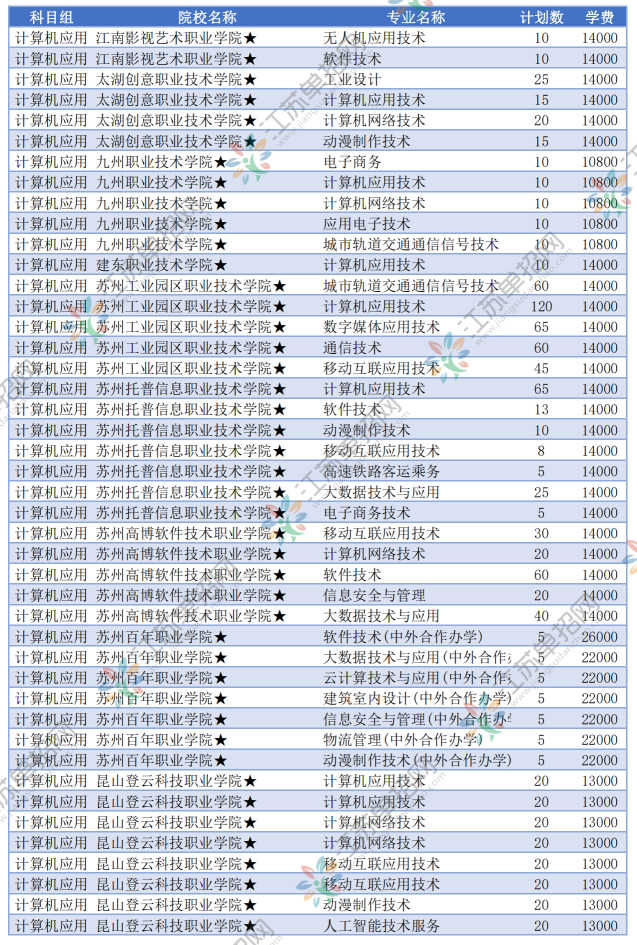
Task: Click 苏州托普信息职业技术学院★ in 高速铁路客运乘务 row
Action: click(191, 471)
